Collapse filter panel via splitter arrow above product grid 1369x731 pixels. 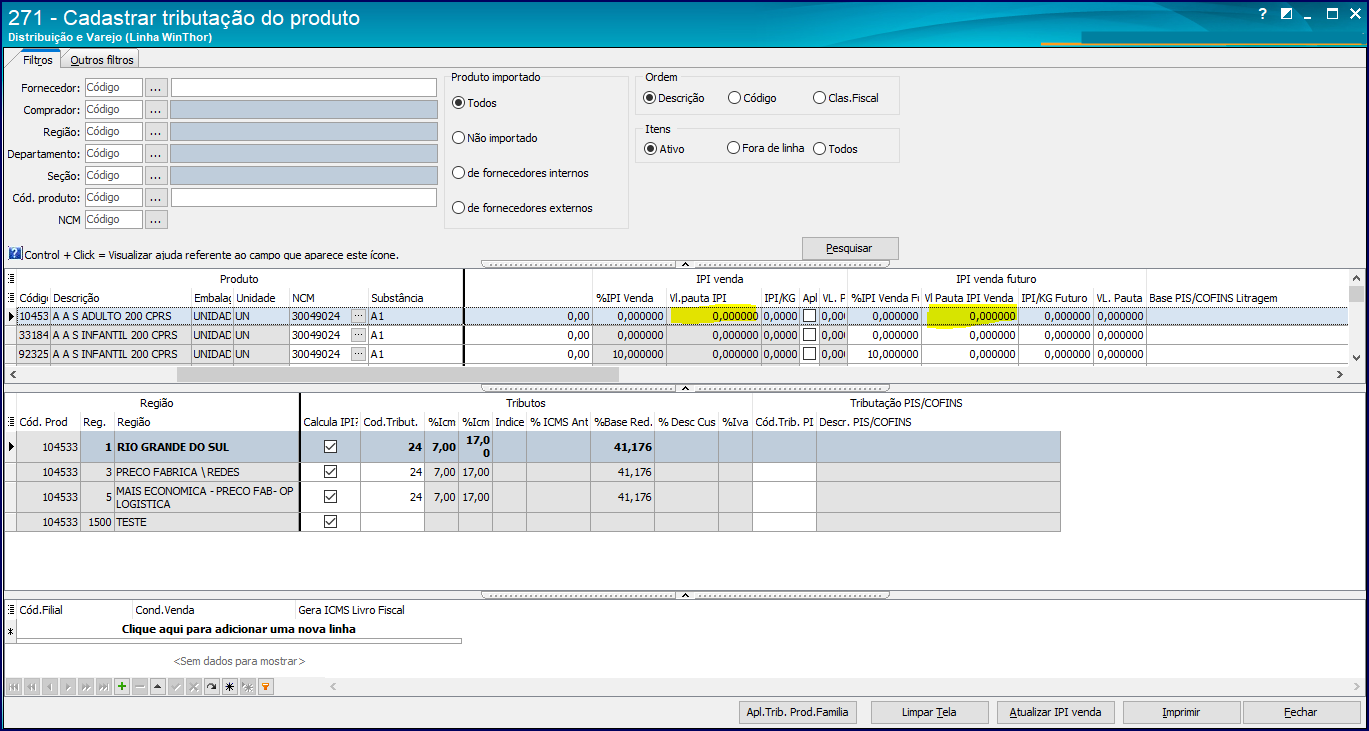point(685,264)
